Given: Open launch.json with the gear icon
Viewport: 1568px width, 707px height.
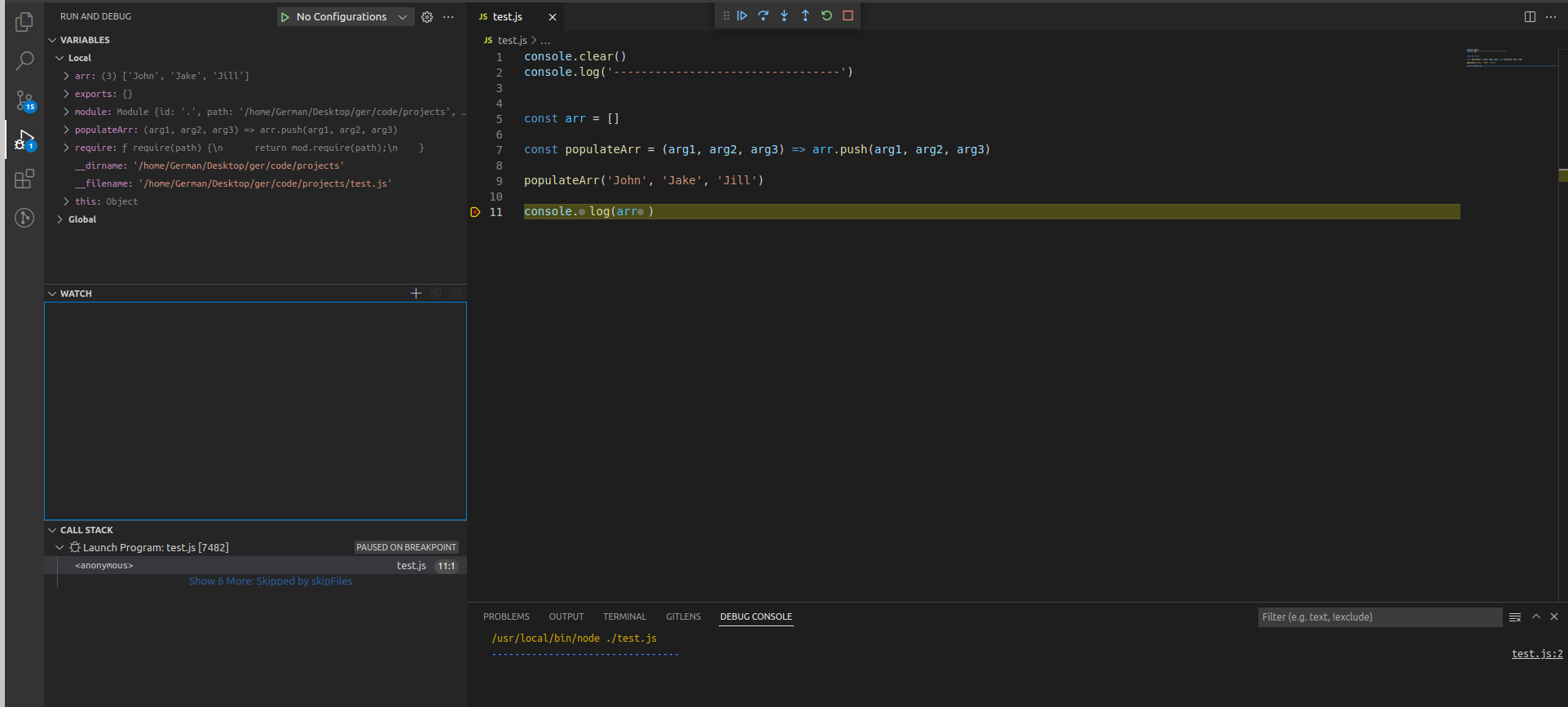Looking at the screenshot, I should (x=427, y=17).
